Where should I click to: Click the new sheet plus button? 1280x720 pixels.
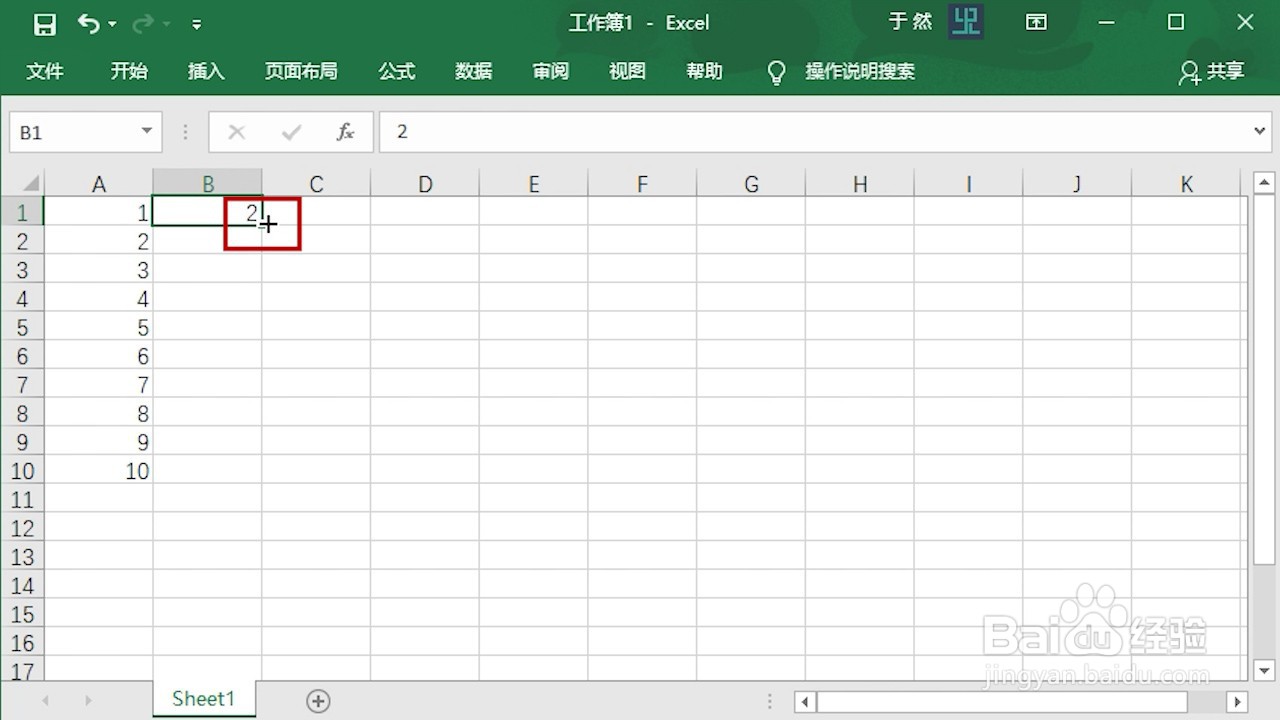click(x=318, y=701)
